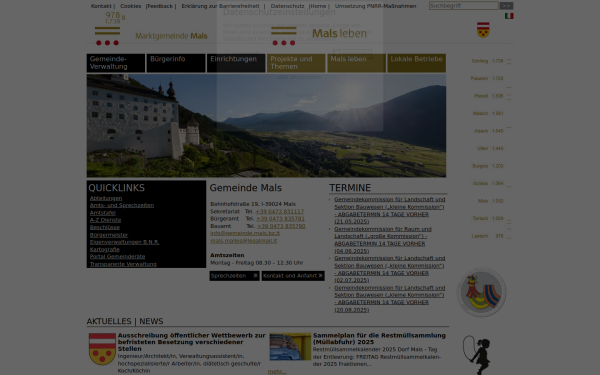Open Umsetzung PNRR-Maßnahmen link
Viewport: 600px width, 375px height.
375,6
